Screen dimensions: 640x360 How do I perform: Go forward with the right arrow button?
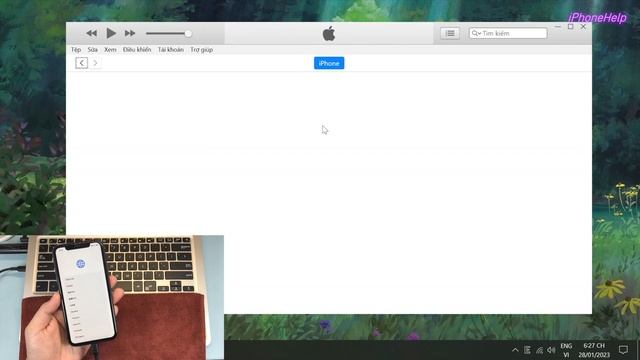pyautogui.click(x=96, y=63)
